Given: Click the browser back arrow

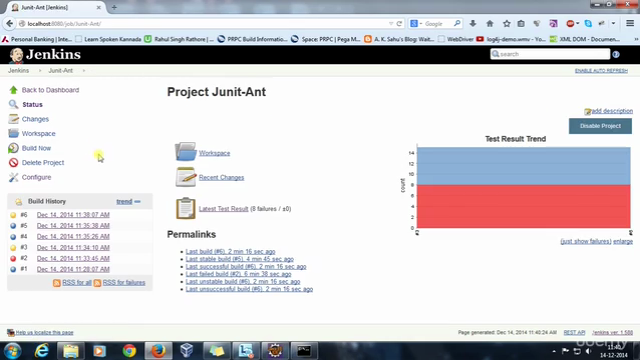Looking at the screenshot, I should tap(9, 24).
